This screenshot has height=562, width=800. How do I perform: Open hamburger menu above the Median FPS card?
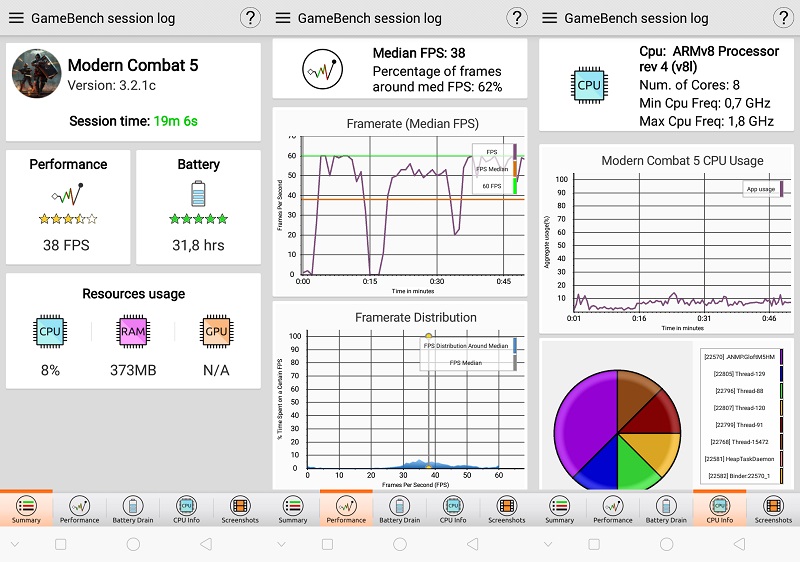coord(283,18)
